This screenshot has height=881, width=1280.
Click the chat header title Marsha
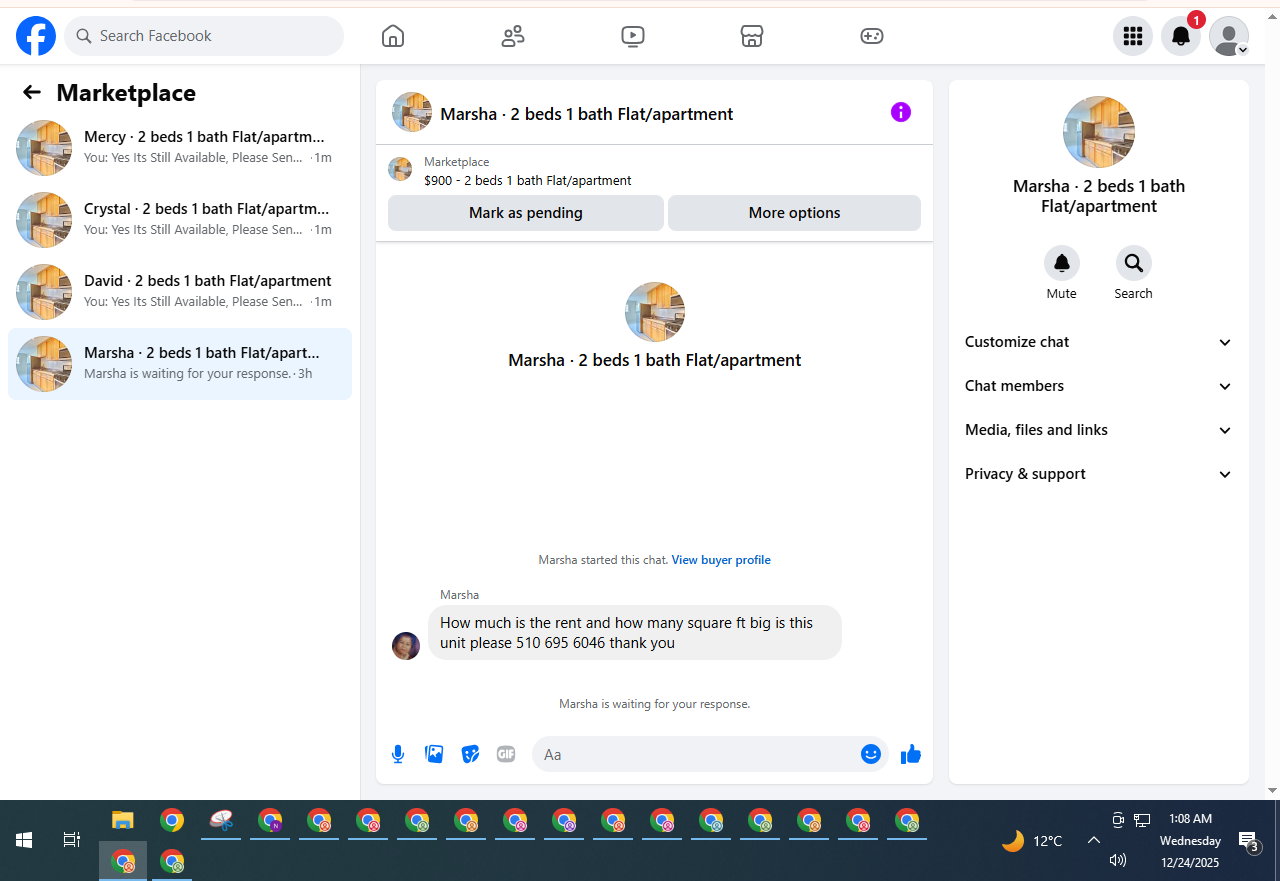click(x=587, y=114)
